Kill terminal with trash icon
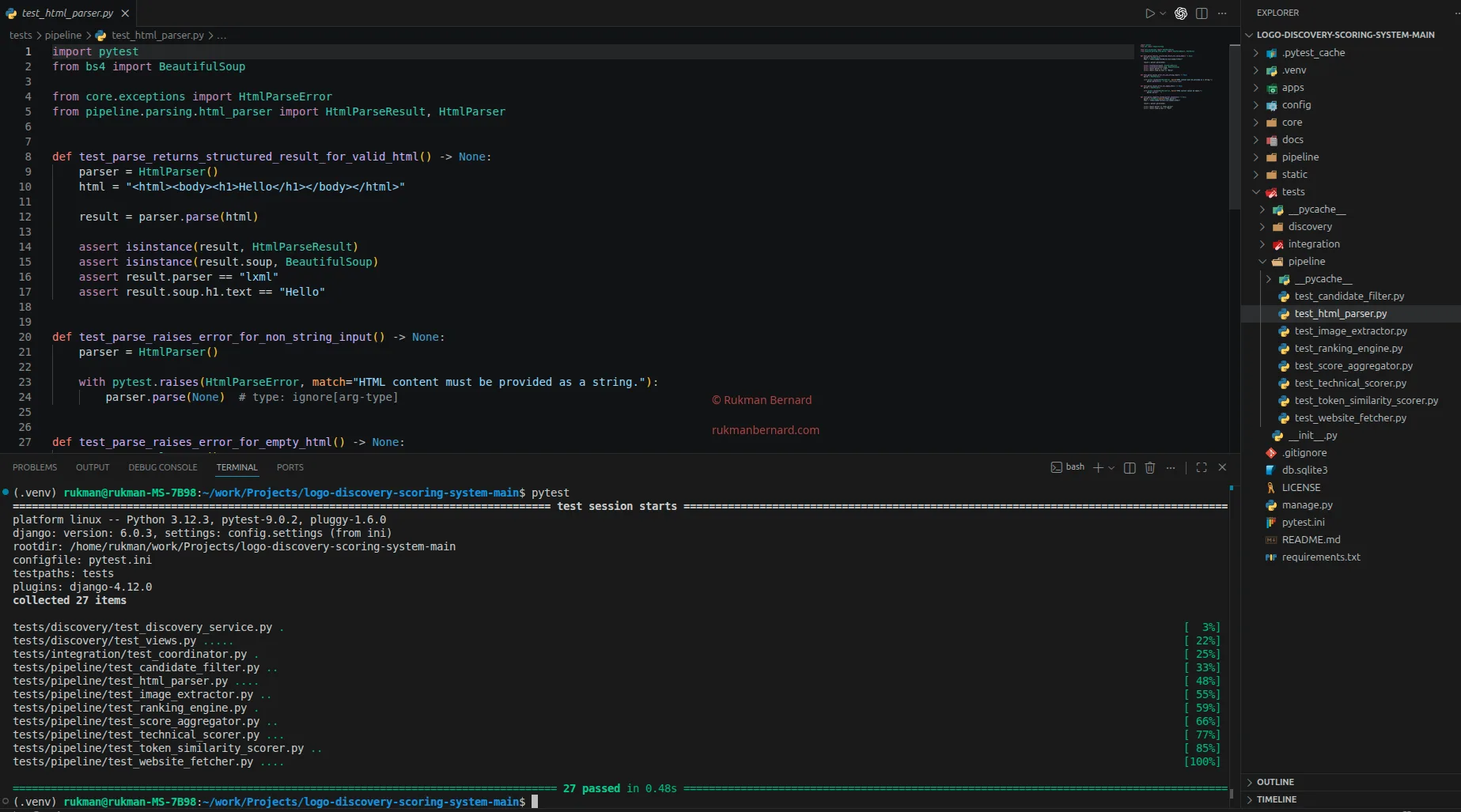The image size is (1461, 812). (x=1150, y=468)
